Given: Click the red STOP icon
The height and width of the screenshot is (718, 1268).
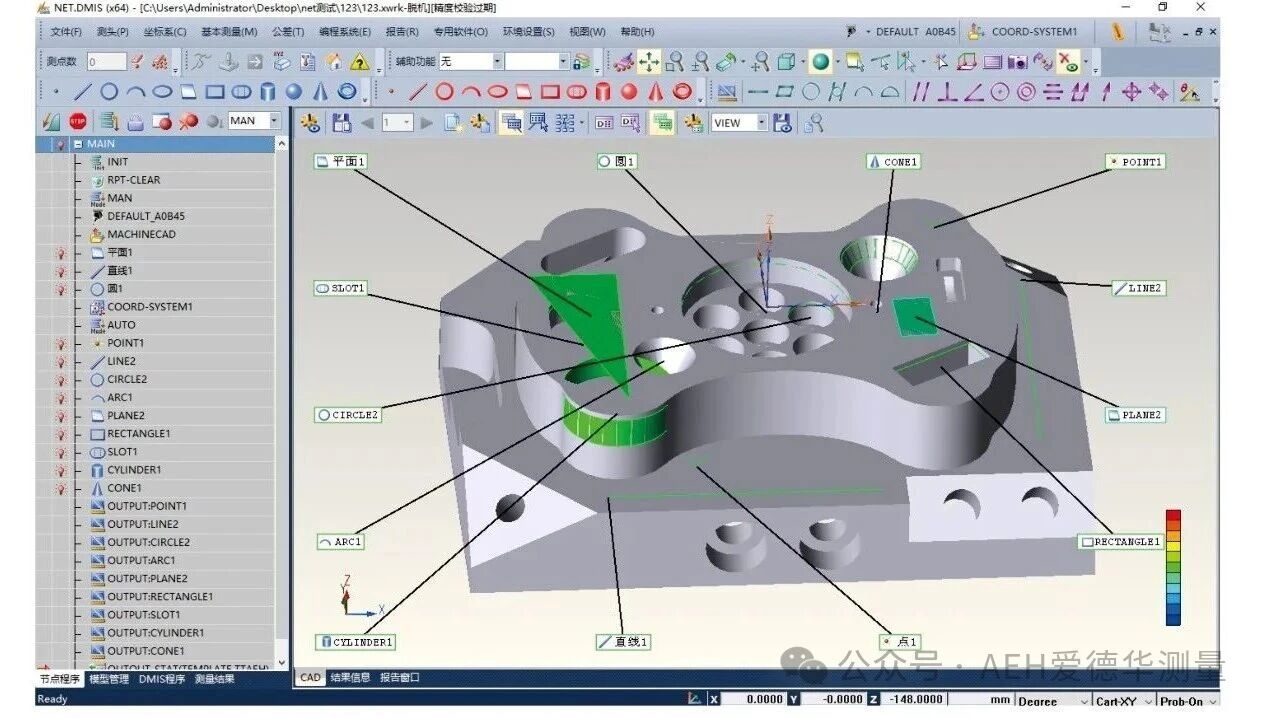Looking at the screenshot, I should coord(78,122).
